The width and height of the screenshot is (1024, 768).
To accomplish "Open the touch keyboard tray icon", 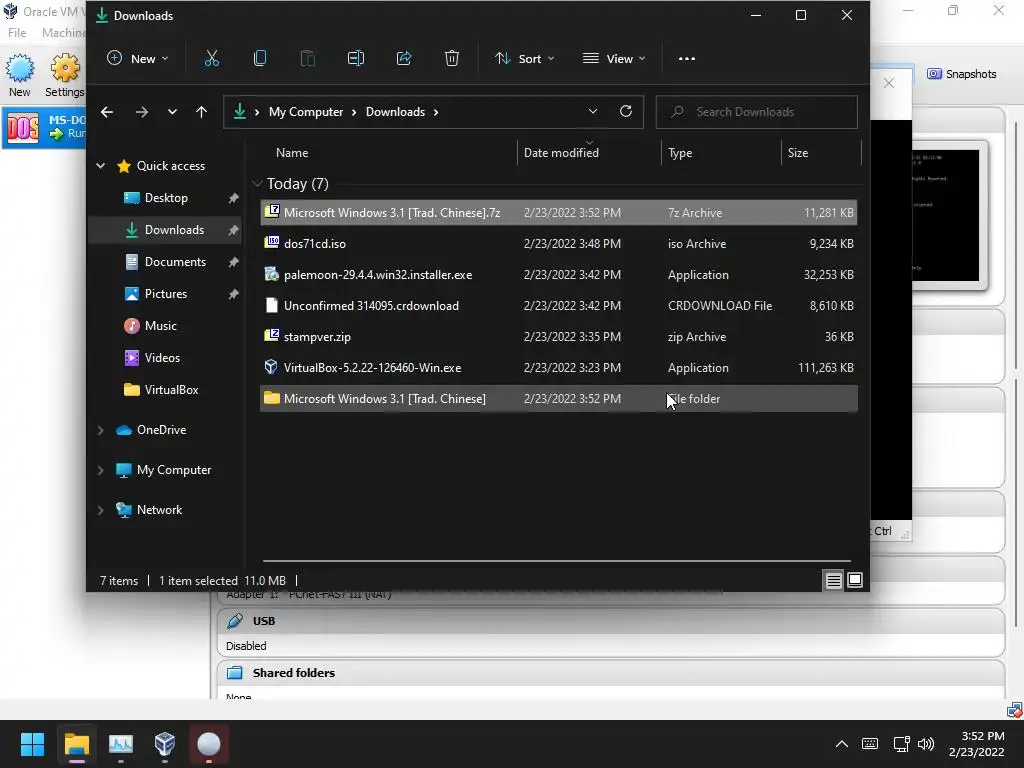I will [870, 744].
